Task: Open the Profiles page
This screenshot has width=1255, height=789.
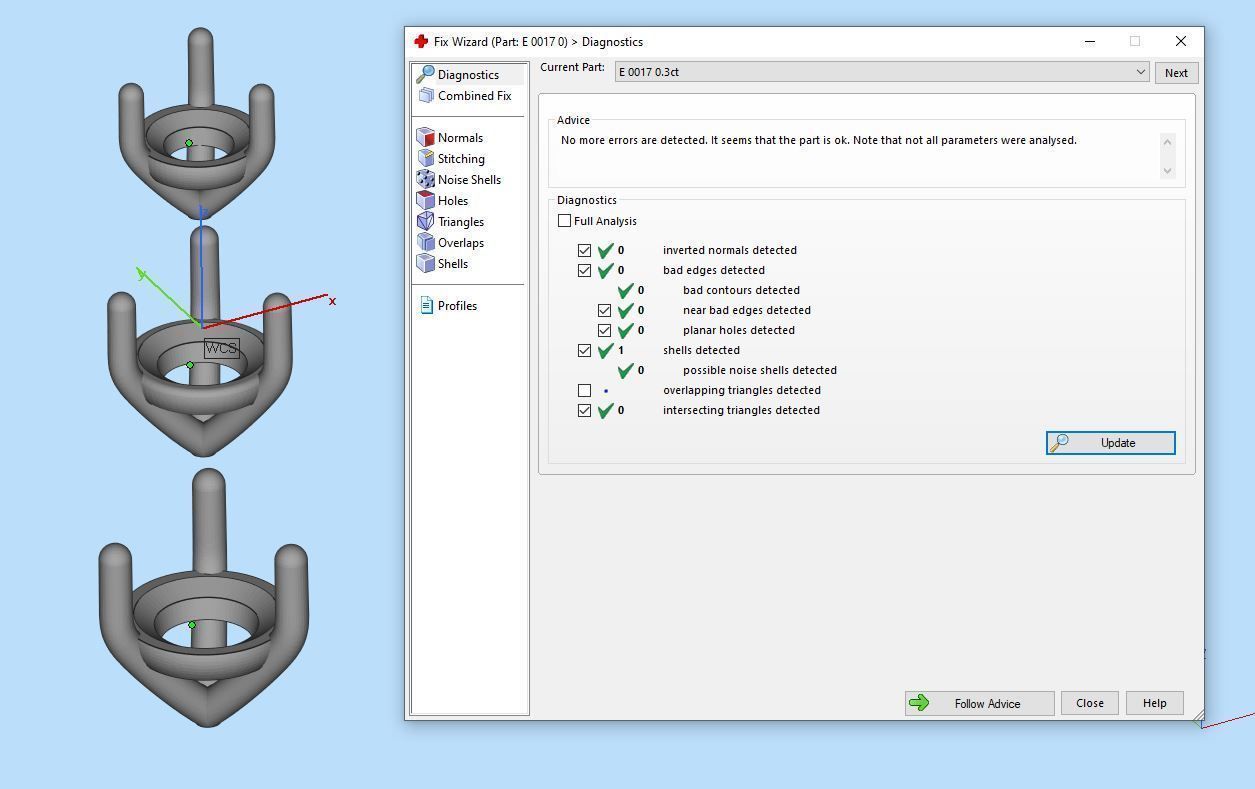Action: [457, 305]
